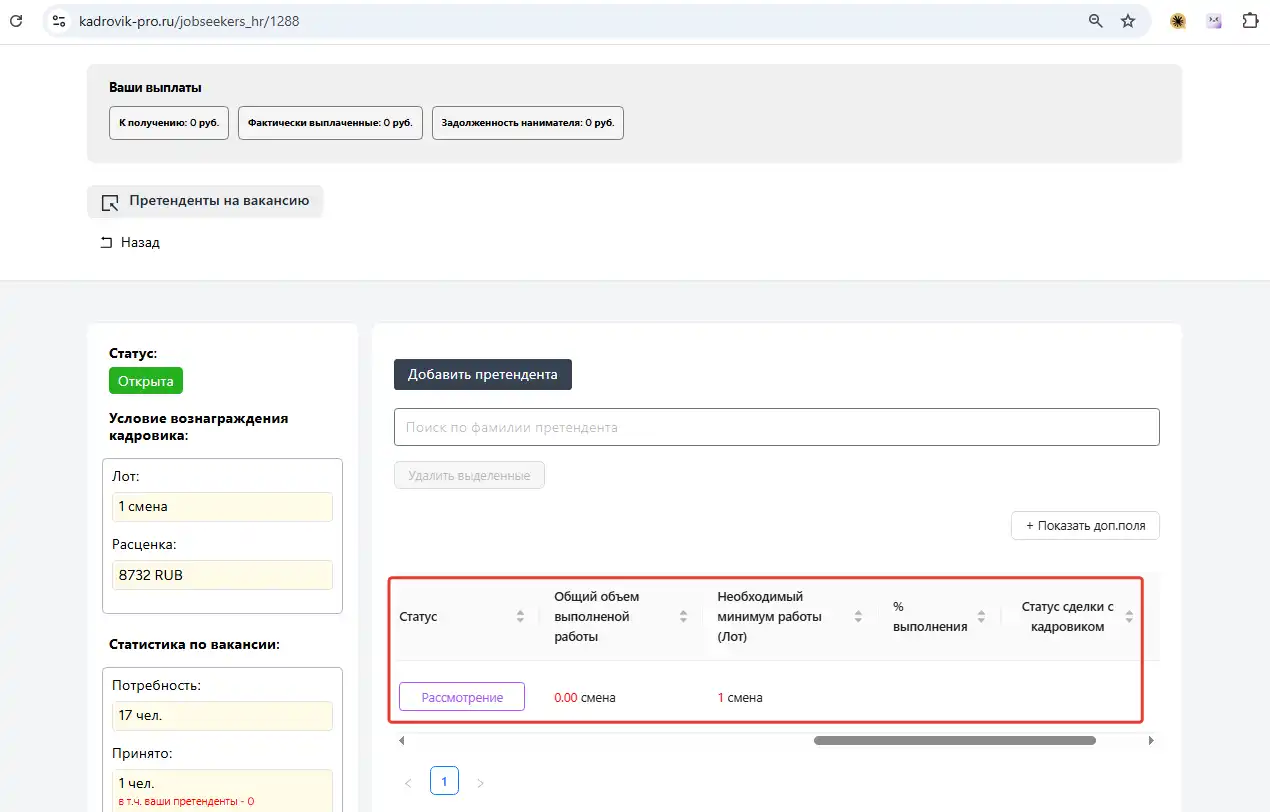Sort by % выполнения column

[x=981, y=617]
